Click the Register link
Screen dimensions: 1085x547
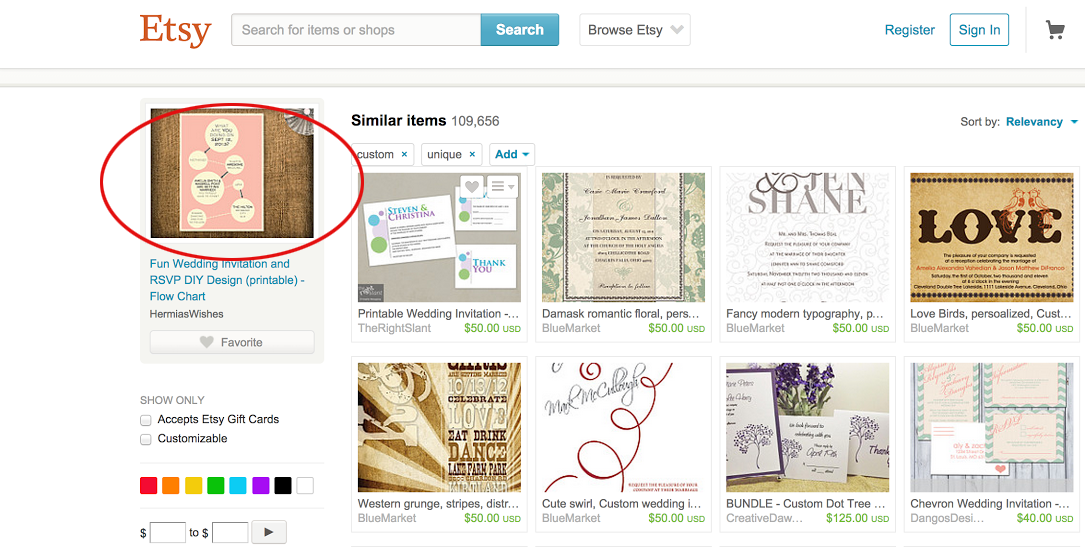click(910, 30)
